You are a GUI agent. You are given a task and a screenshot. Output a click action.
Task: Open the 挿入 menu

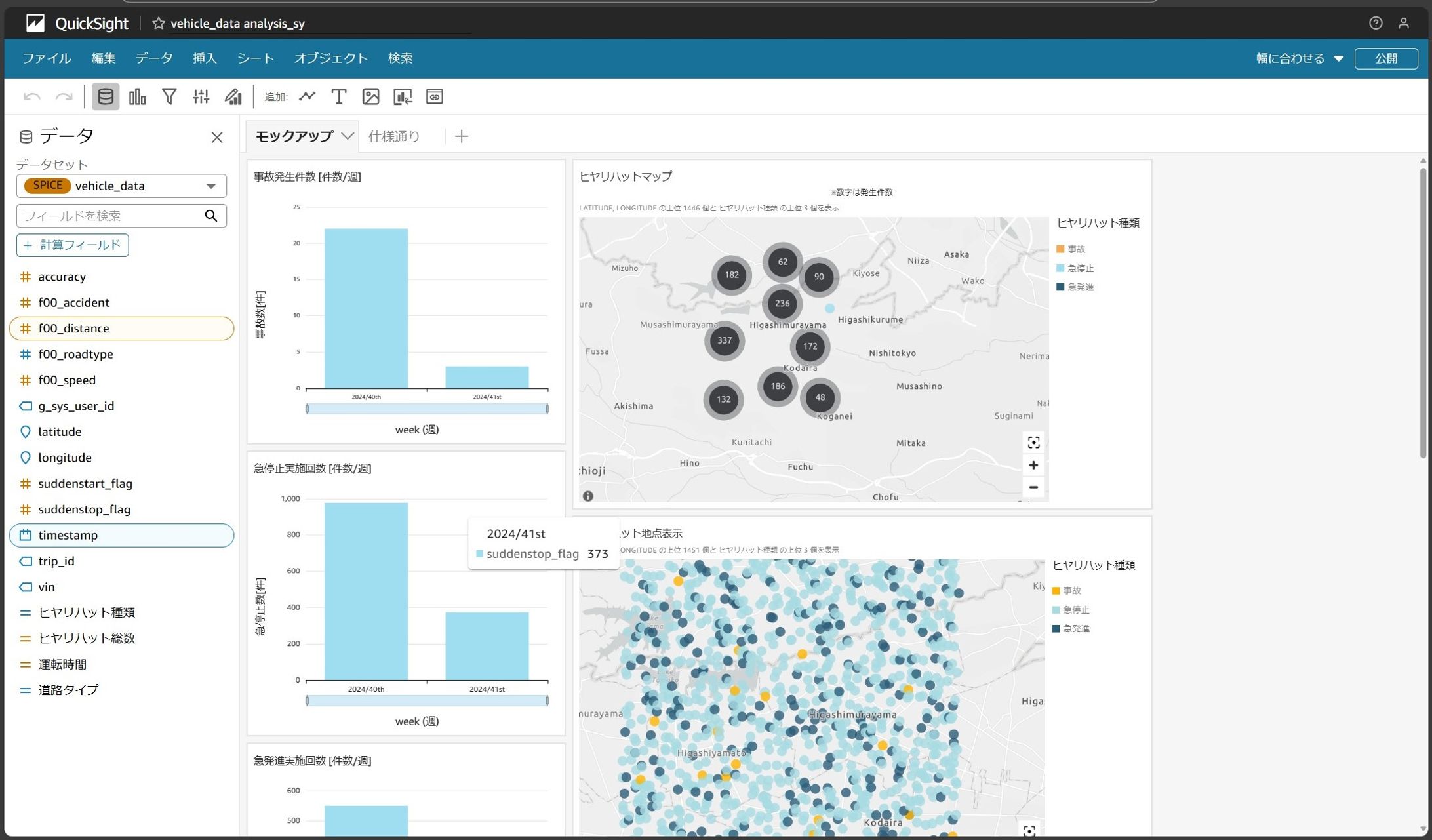[205, 58]
